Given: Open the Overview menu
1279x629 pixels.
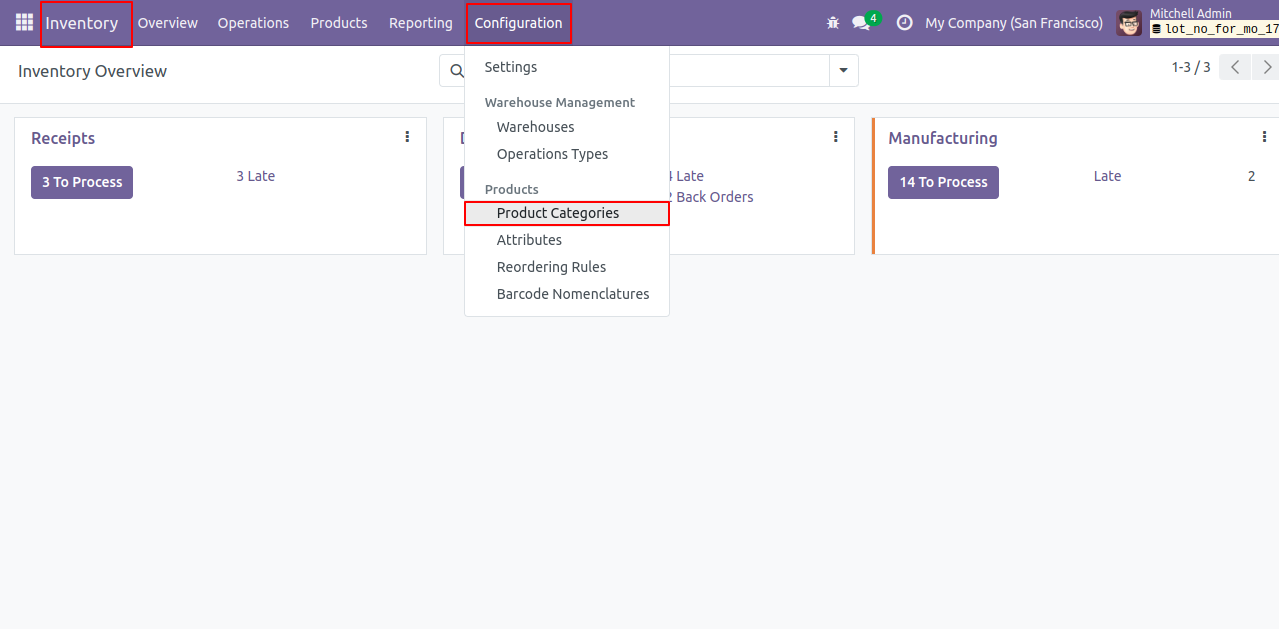Looking at the screenshot, I should coord(168,23).
